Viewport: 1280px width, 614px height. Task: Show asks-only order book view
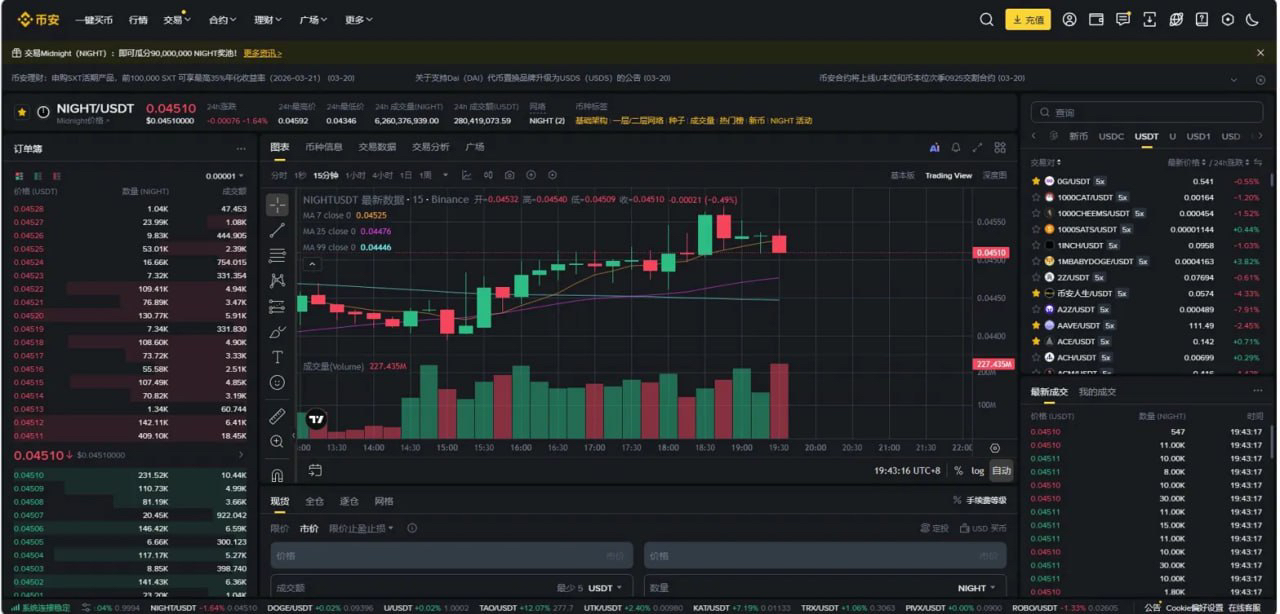pyautogui.click(x=57, y=176)
